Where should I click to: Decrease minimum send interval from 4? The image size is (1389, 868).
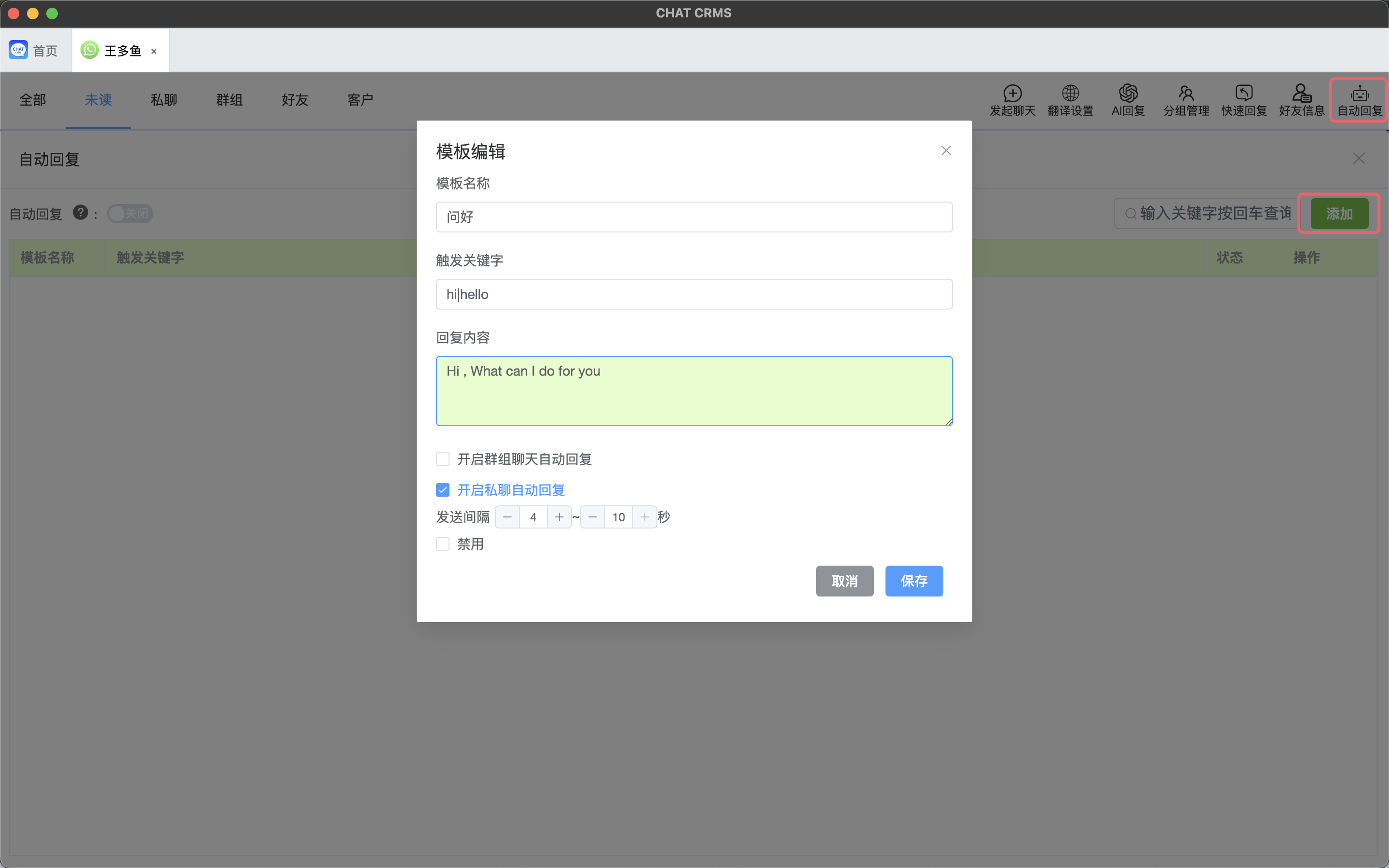click(507, 517)
